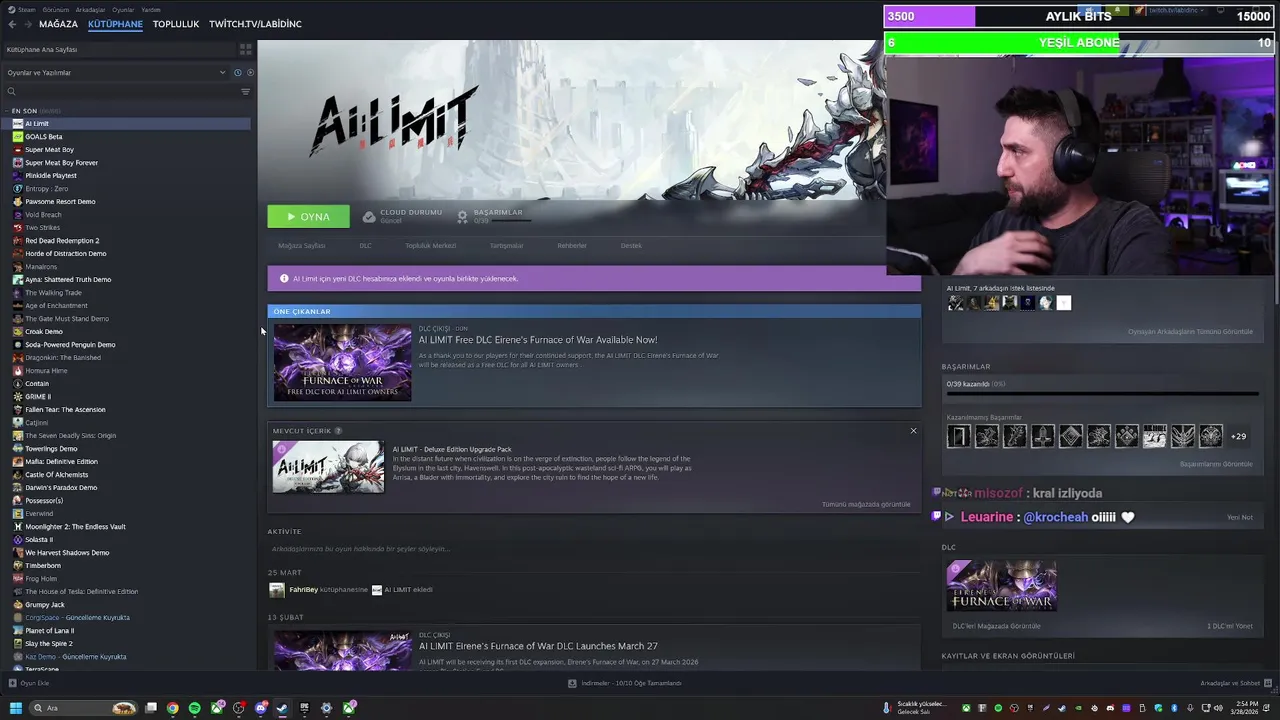Toggle the ready-to-play filter icon
This screenshot has height=720, width=1280.
pos(250,72)
